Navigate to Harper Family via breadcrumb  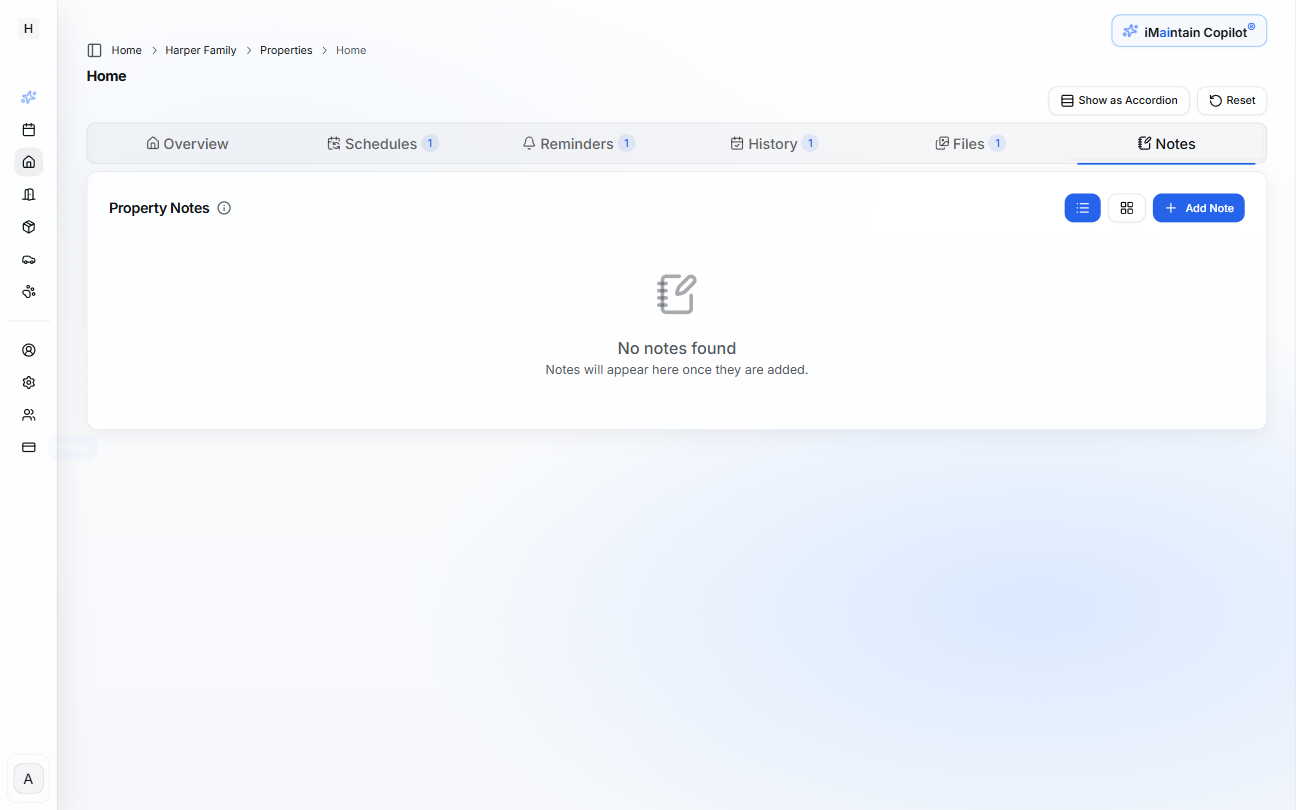(x=200, y=49)
